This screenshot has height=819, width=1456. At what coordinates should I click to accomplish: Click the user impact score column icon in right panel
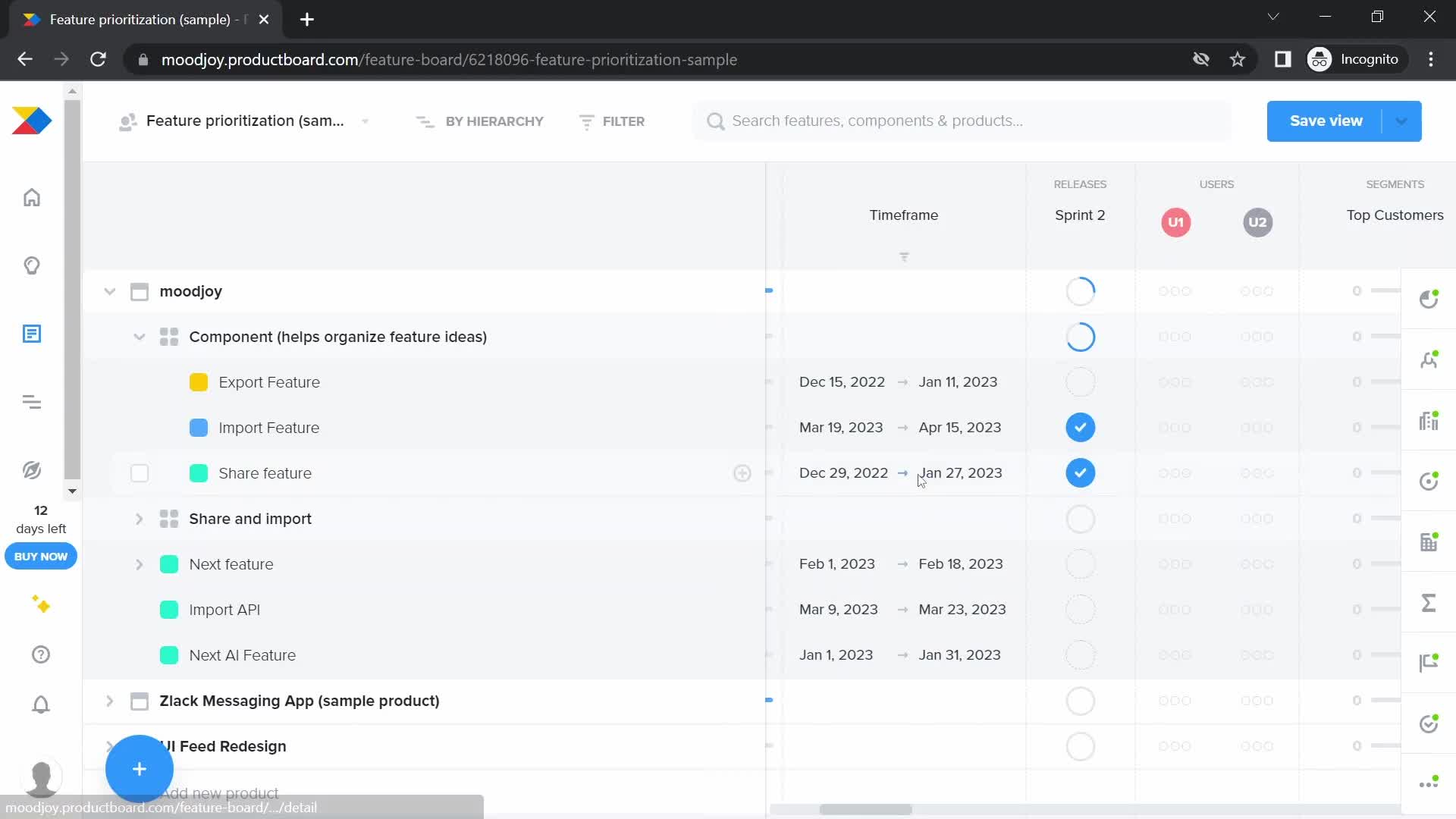click(x=1429, y=299)
